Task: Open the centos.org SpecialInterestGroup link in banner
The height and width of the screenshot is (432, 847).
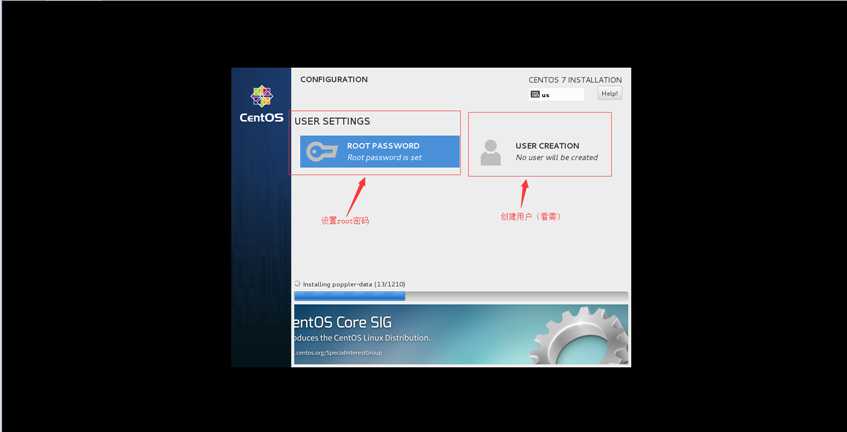Action: [339, 353]
